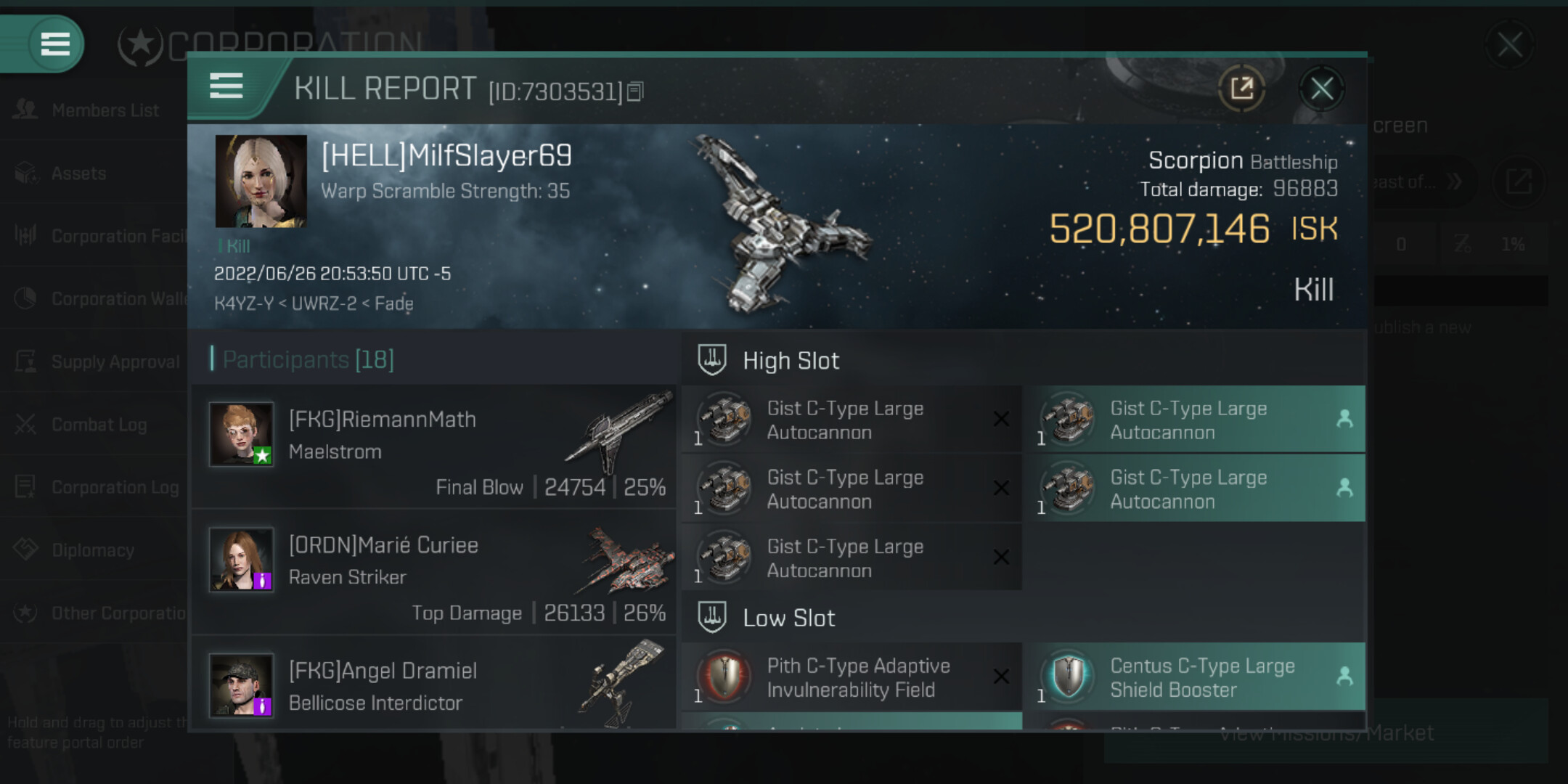View MilfSlayer69's character portrait
This screenshot has width=1568, height=784.
[x=261, y=181]
